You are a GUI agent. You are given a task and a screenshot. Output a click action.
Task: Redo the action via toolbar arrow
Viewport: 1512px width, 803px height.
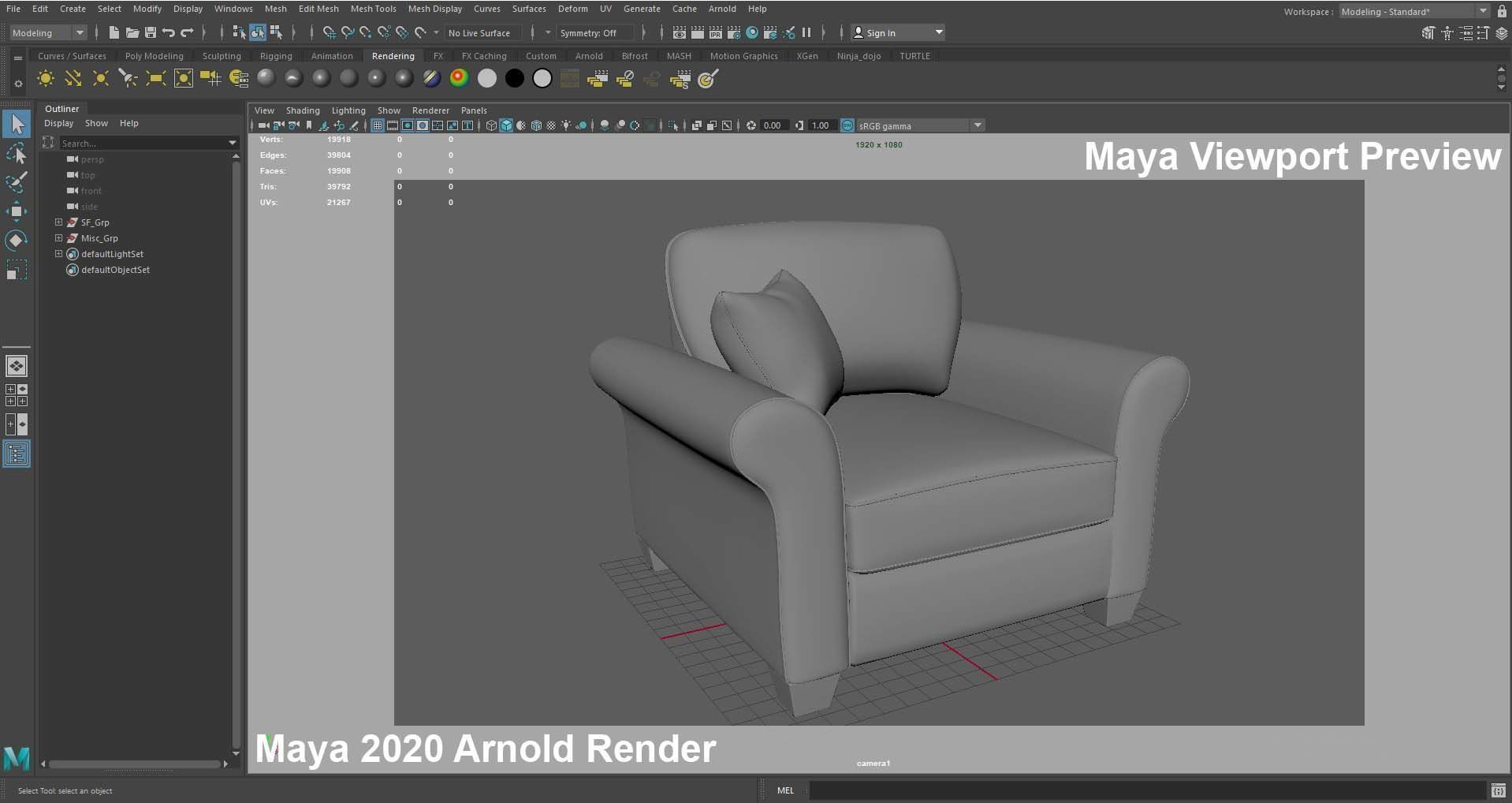187,32
